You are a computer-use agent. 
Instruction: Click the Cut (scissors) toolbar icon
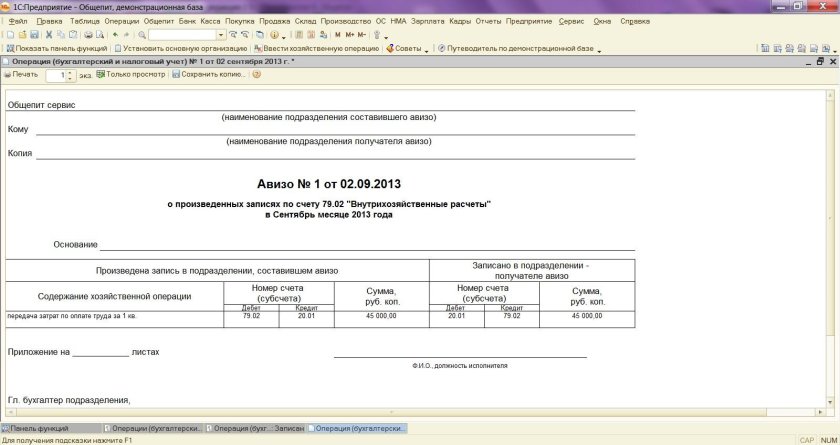(49, 35)
